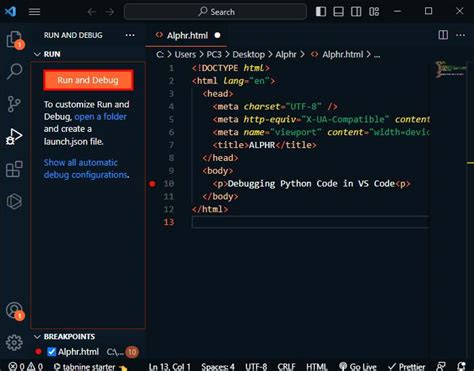Click the warnings count in status bar
Viewport: 474px width, 371px height.
[x=35, y=367]
